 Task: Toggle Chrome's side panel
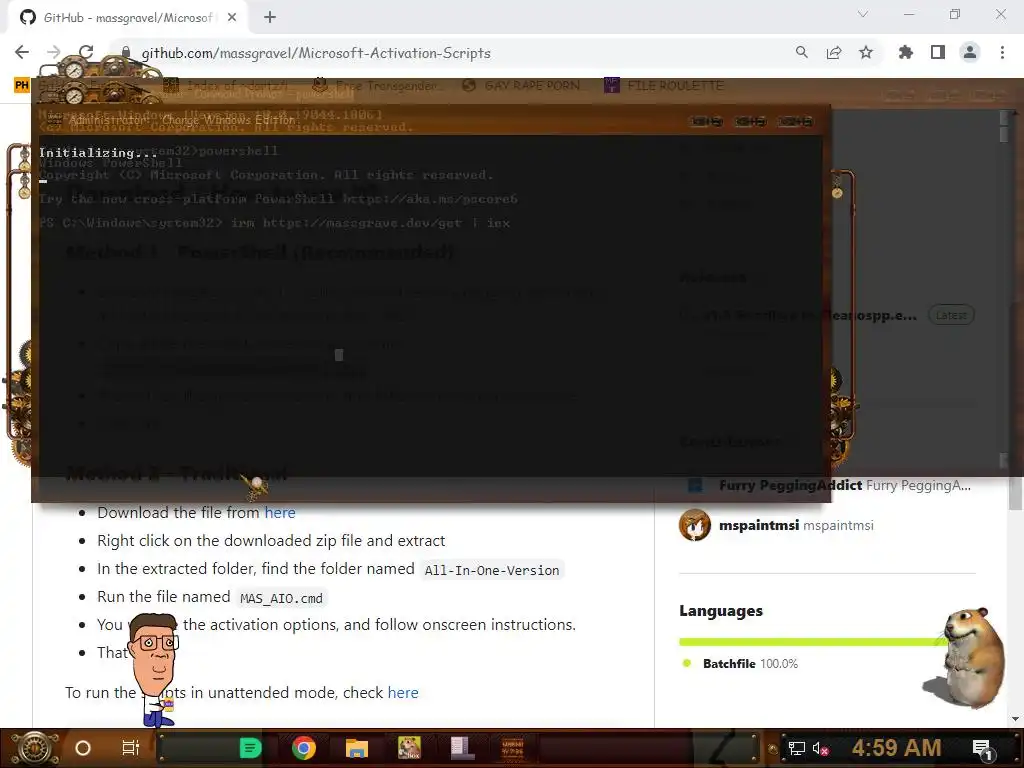tap(938, 52)
